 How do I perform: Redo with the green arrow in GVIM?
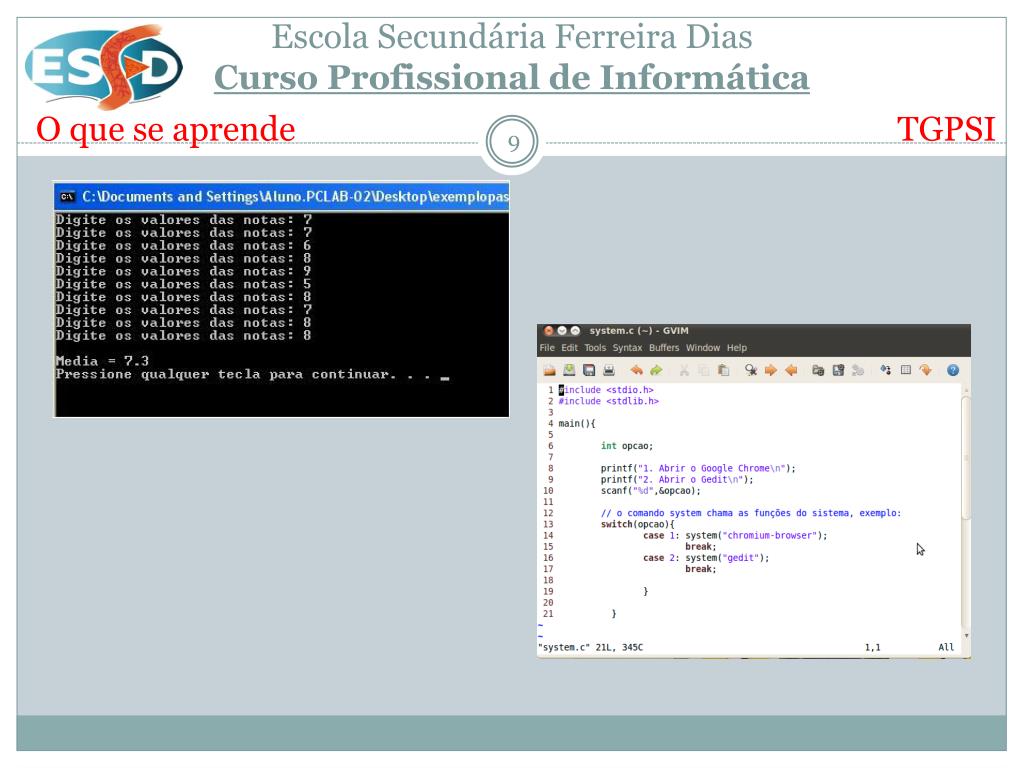pyautogui.click(x=656, y=370)
